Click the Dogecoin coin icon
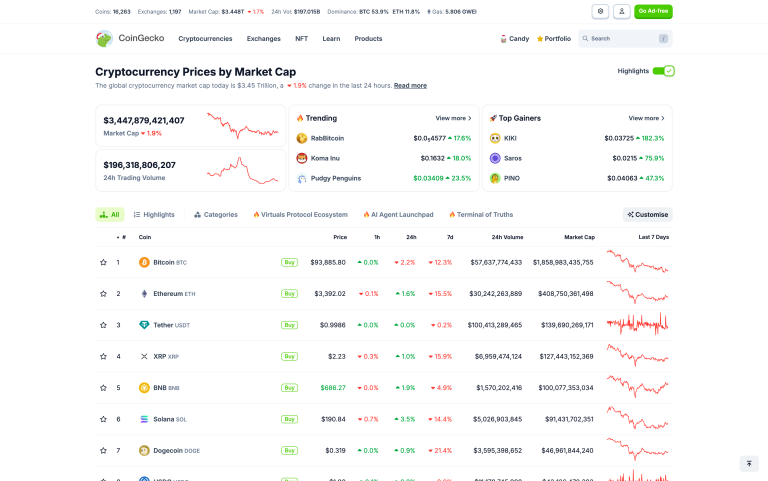 pyautogui.click(x=144, y=451)
